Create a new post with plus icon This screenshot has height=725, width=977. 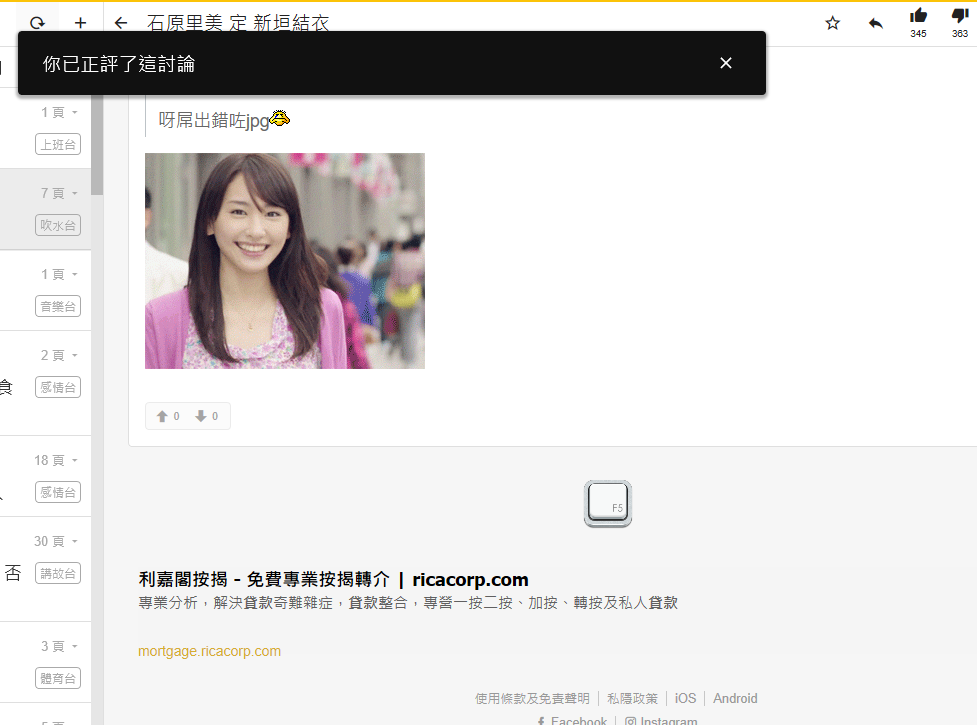[x=81, y=23]
